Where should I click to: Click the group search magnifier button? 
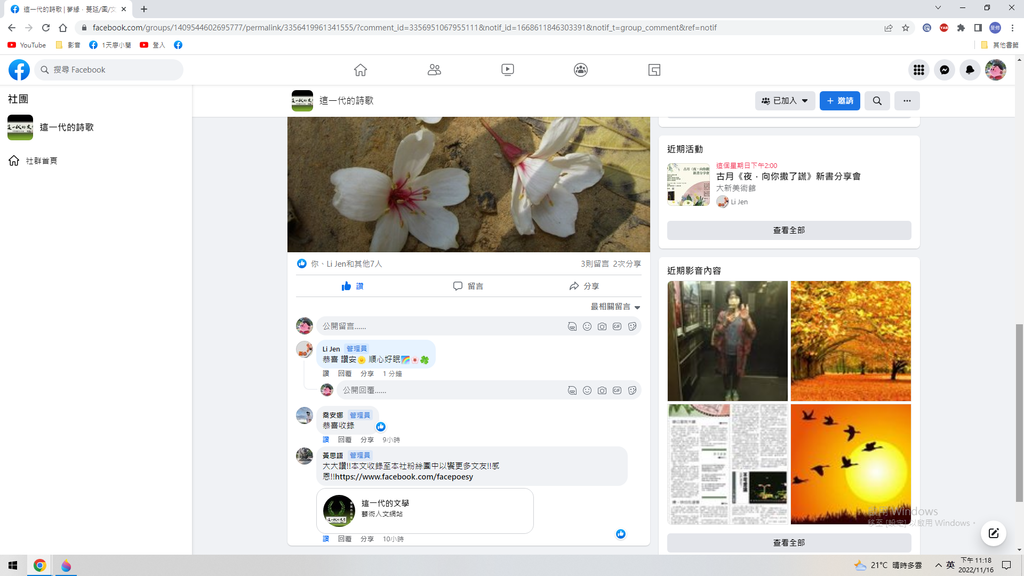click(x=877, y=101)
